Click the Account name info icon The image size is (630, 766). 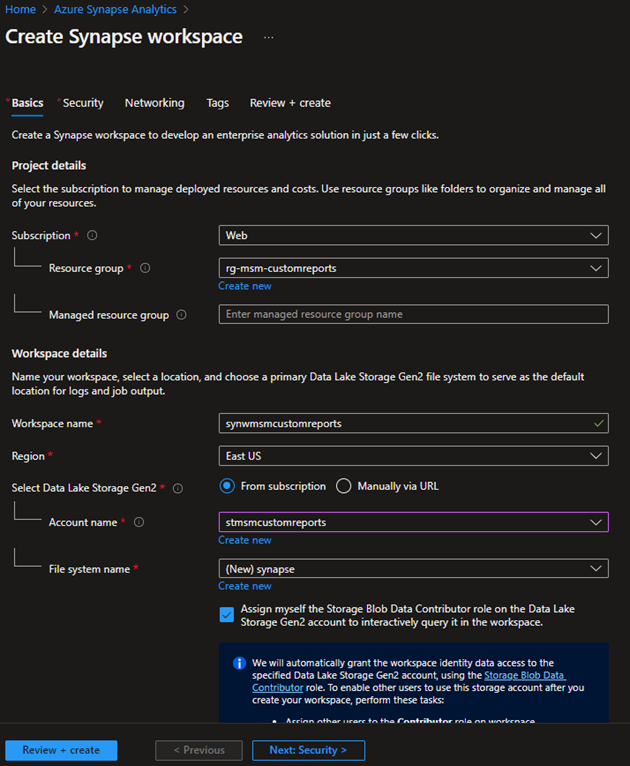pyautogui.click(x=139, y=522)
